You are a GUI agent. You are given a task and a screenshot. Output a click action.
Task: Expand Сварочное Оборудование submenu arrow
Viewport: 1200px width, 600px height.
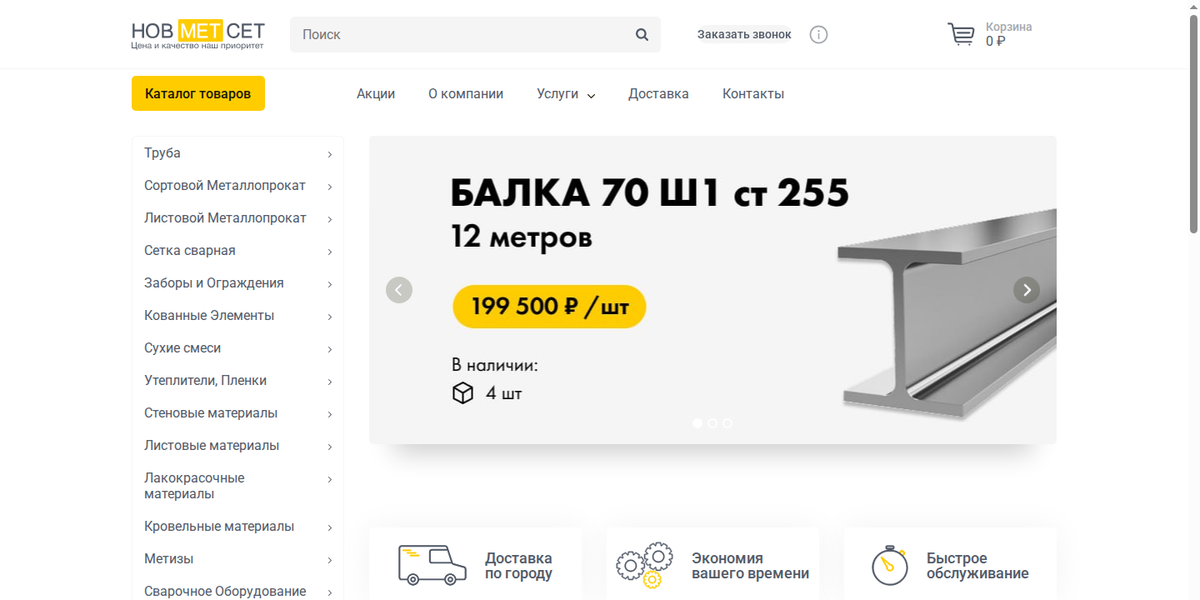pyautogui.click(x=330, y=592)
